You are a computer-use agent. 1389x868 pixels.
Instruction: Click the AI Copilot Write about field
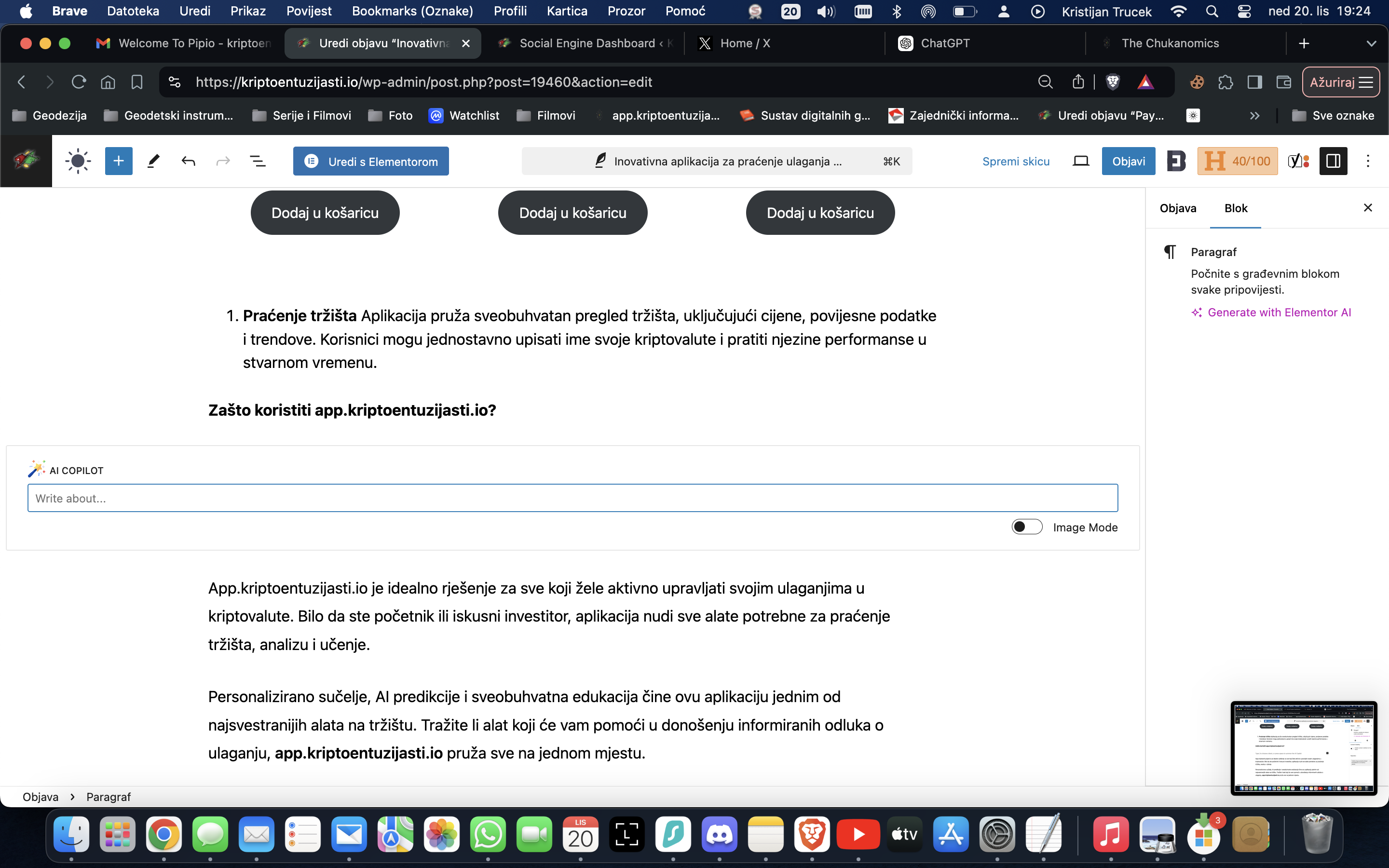(x=572, y=498)
